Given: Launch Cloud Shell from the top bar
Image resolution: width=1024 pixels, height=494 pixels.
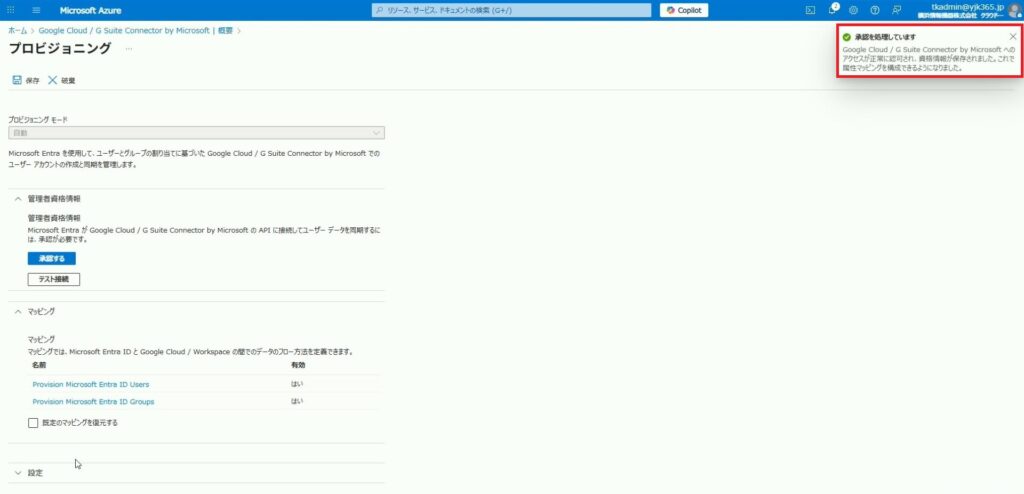Looking at the screenshot, I should coord(811,10).
